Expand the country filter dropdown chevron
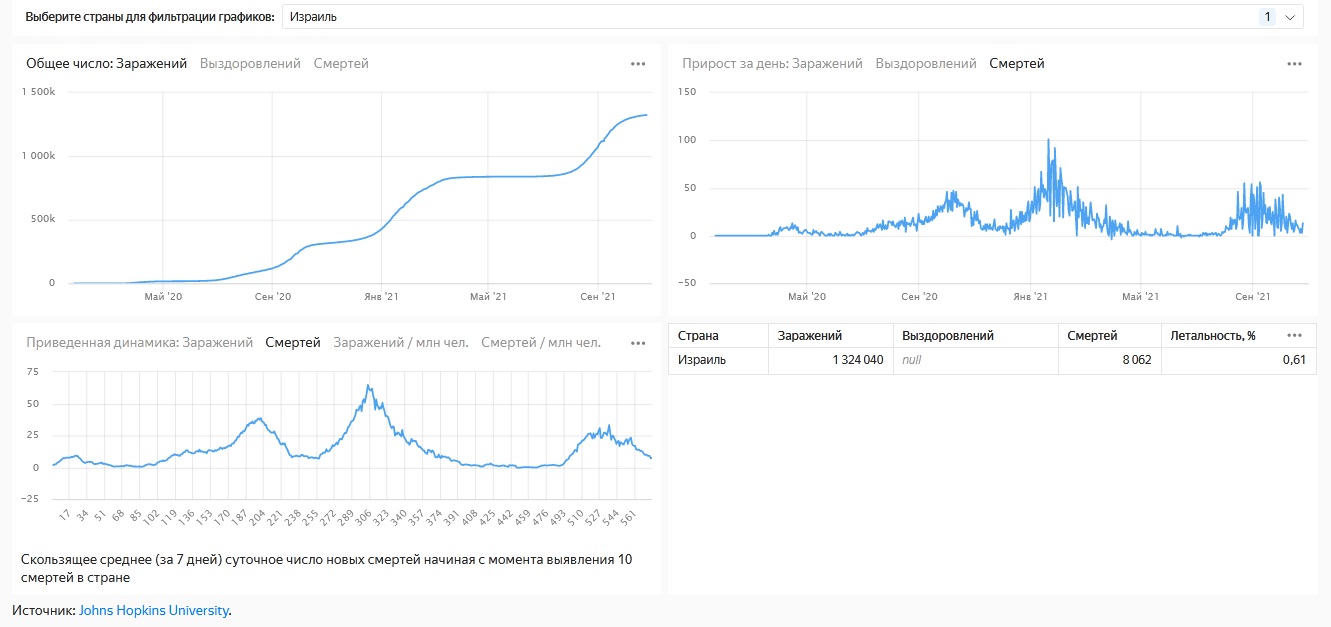 coord(1290,17)
